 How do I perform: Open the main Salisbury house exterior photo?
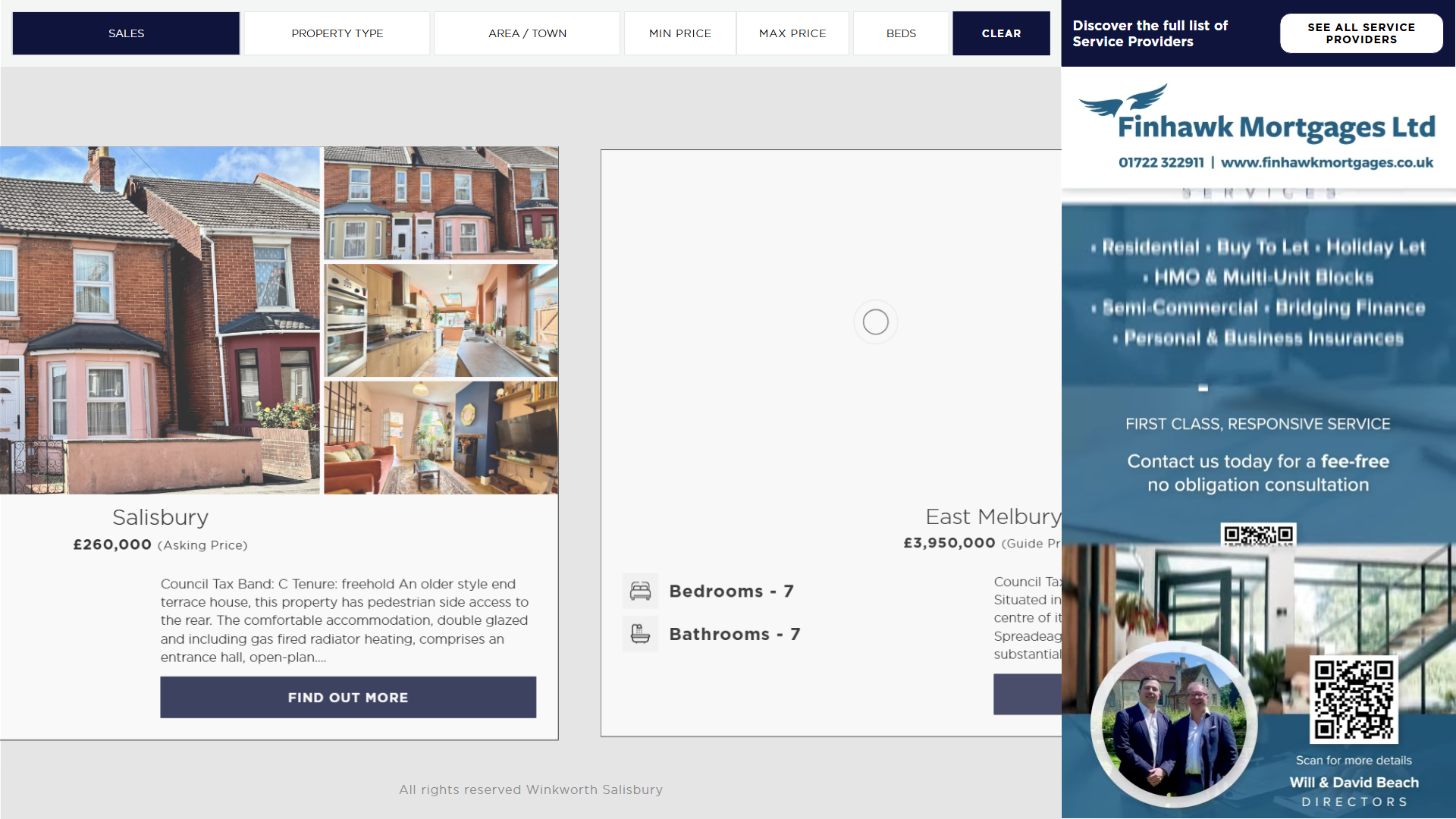point(159,320)
